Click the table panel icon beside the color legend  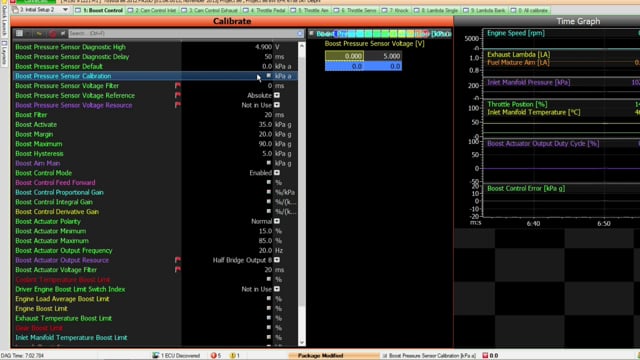pos(311,33)
